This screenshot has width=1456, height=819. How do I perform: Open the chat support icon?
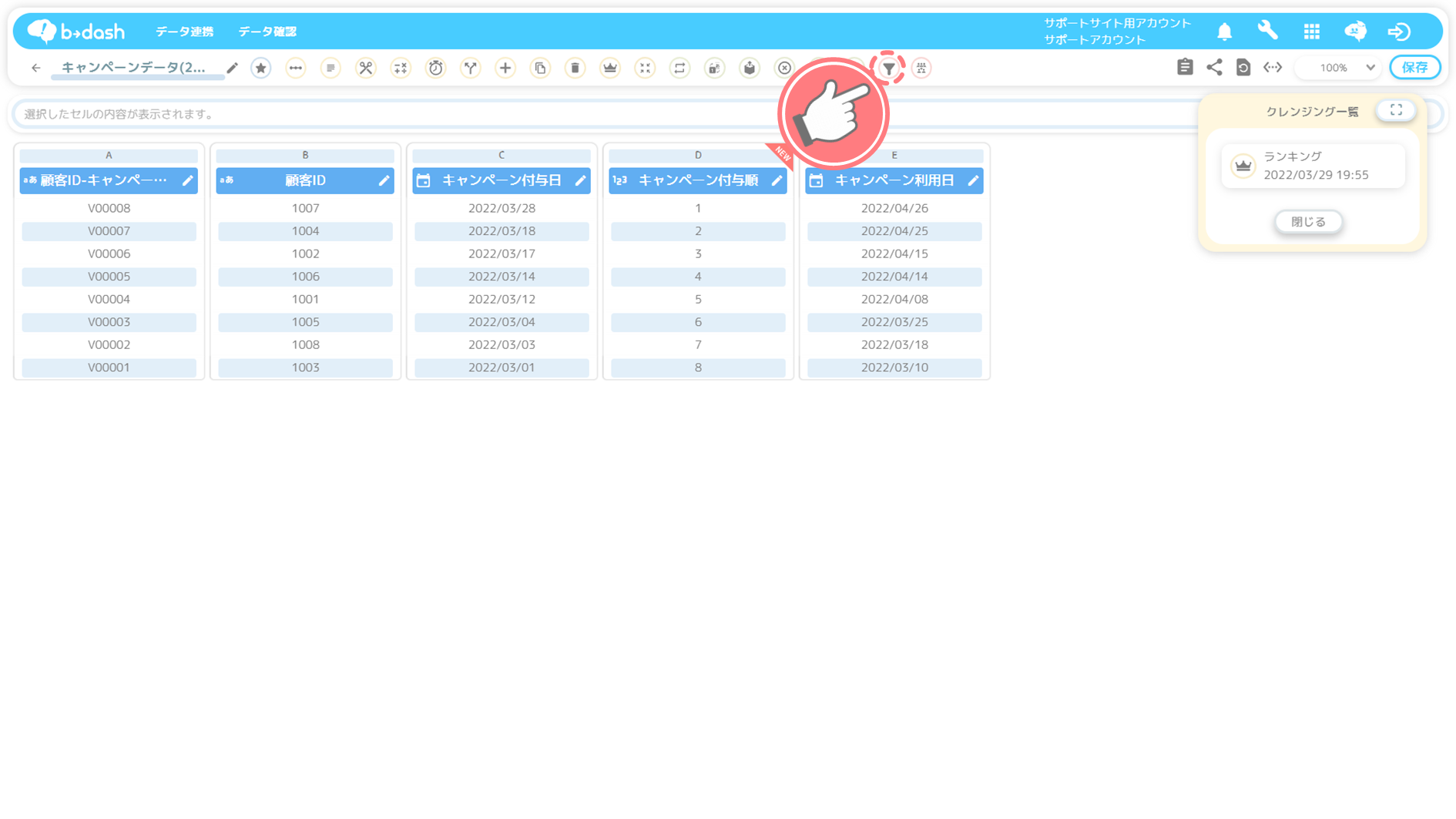[1355, 32]
